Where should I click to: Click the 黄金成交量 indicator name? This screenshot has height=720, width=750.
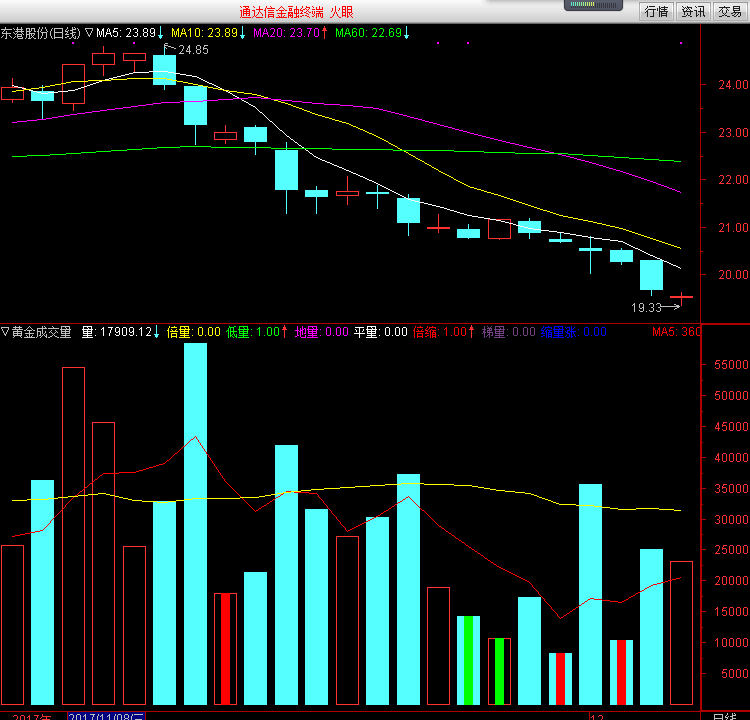[41, 332]
